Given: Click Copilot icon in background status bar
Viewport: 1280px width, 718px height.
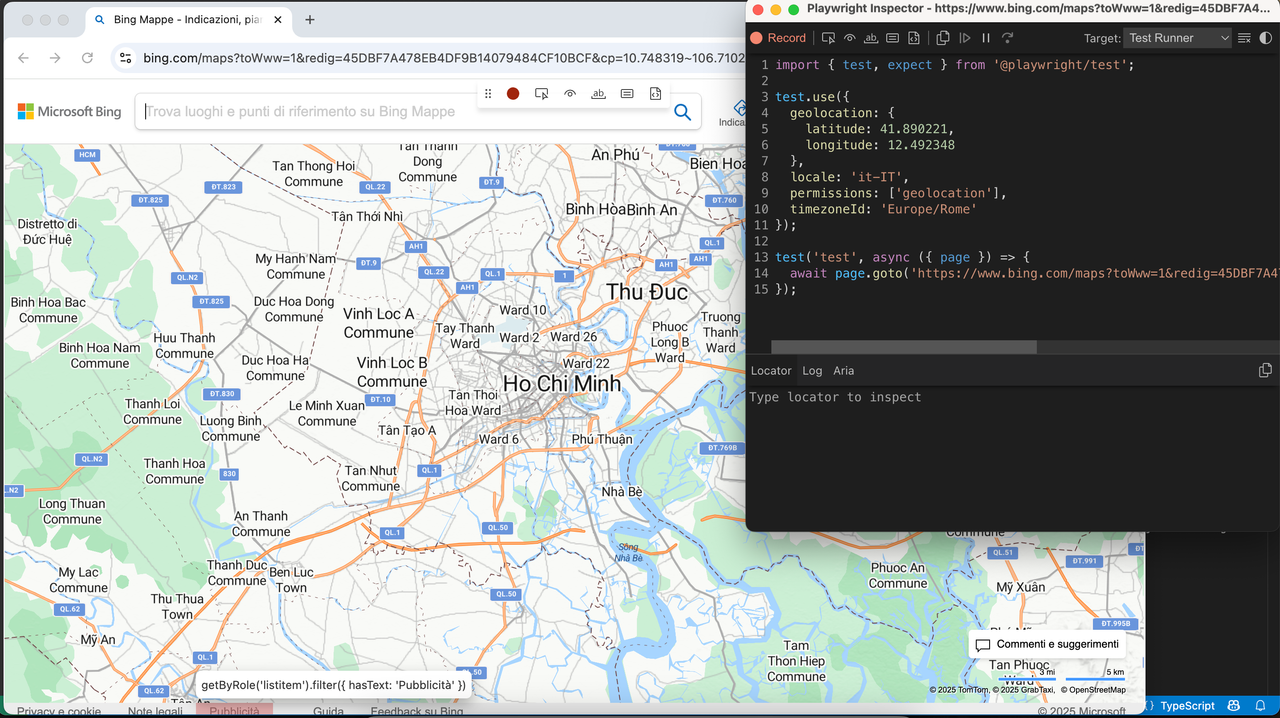Looking at the screenshot, I should coord(1234,706).
